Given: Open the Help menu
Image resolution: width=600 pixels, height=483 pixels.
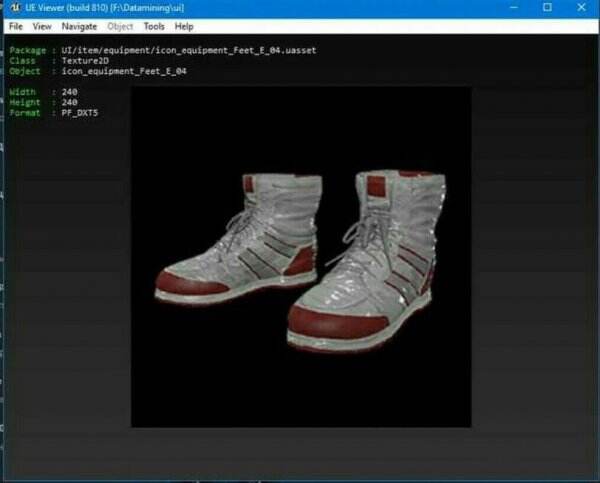Looking at the screenshot, I should (184, 26).
